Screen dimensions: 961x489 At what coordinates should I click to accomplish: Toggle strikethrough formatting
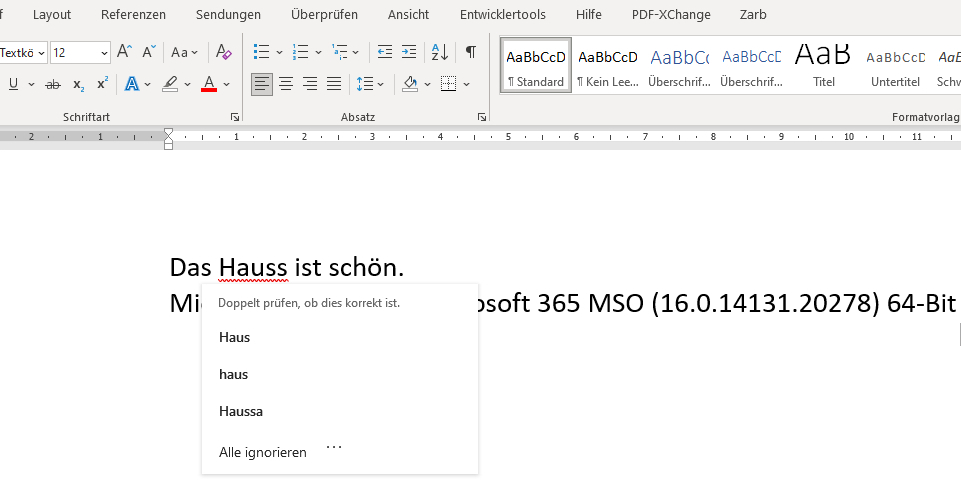click(53, 85)
